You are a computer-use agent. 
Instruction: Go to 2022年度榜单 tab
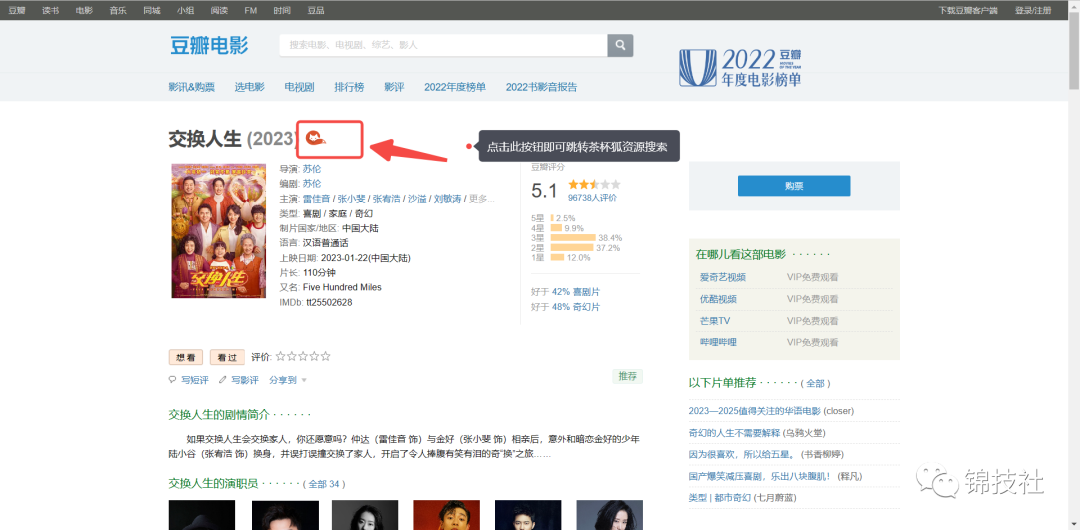(455, 87)
